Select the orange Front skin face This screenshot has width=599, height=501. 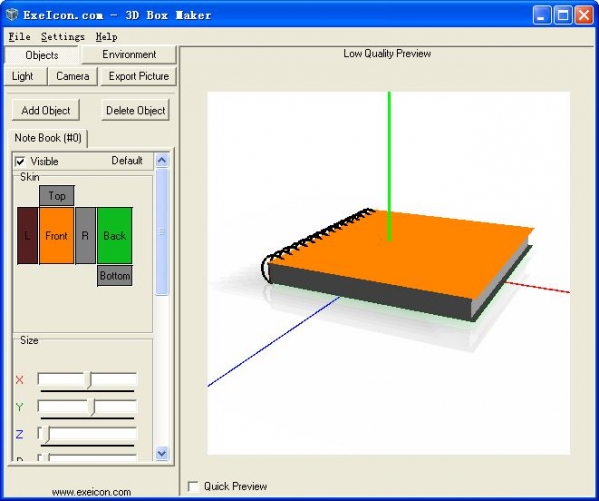pyautogui.click(x=57, y=235)
